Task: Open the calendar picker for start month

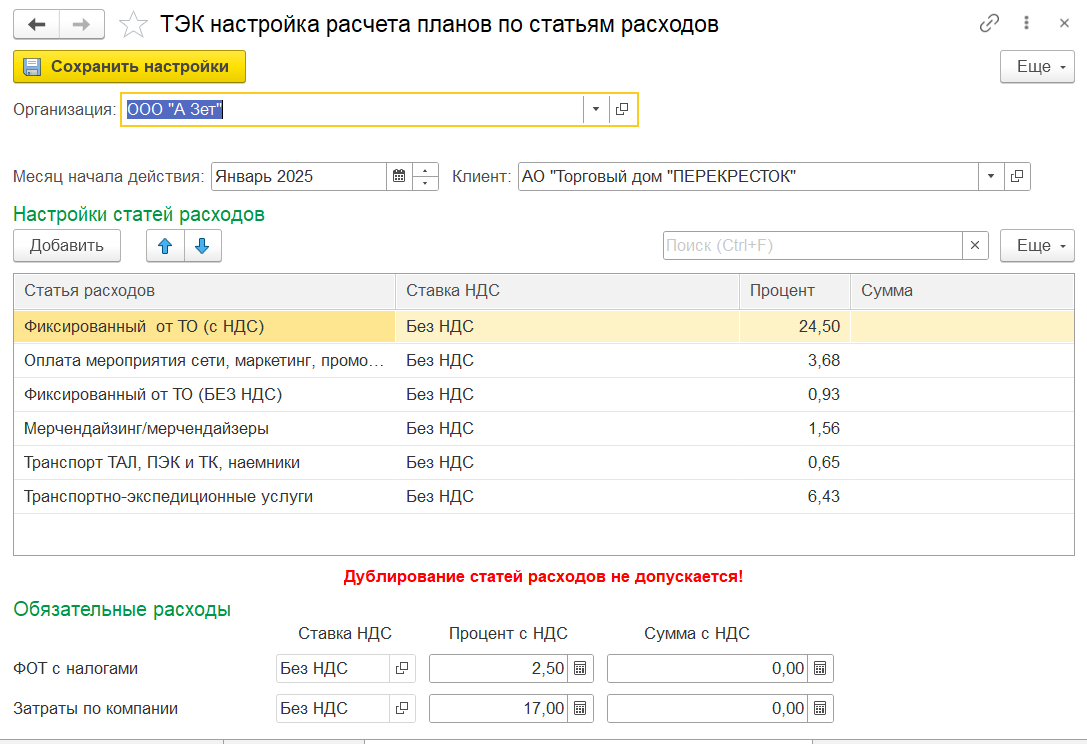Action: point(399,177)
